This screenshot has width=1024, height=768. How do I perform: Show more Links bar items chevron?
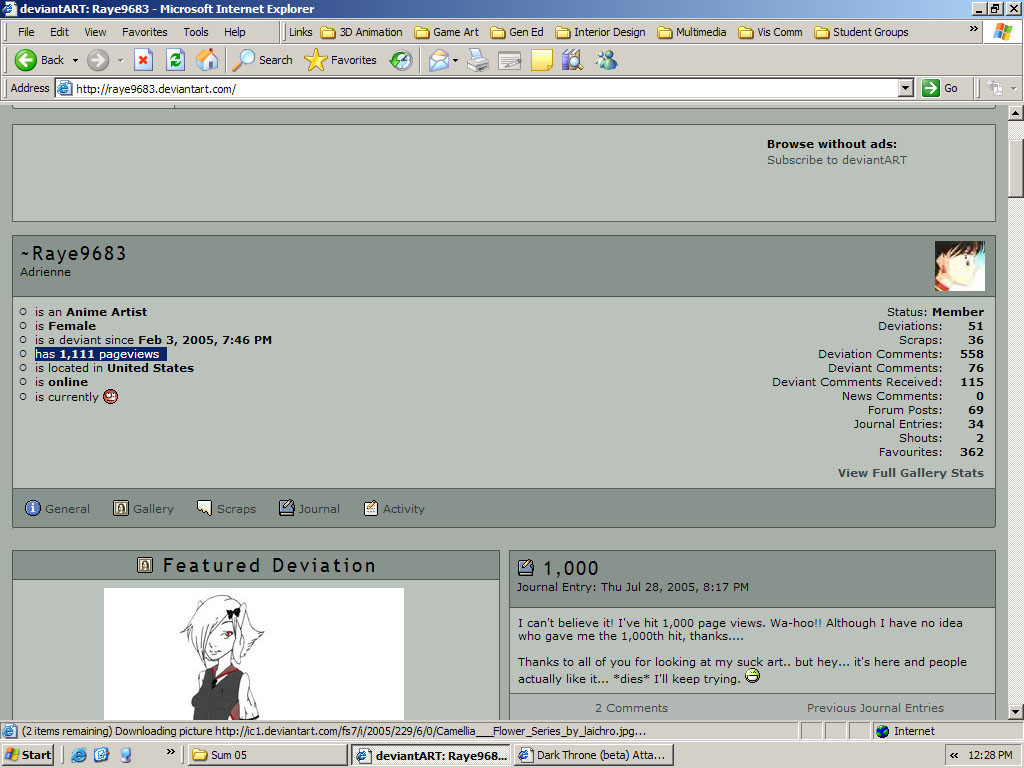click(974, 29)
